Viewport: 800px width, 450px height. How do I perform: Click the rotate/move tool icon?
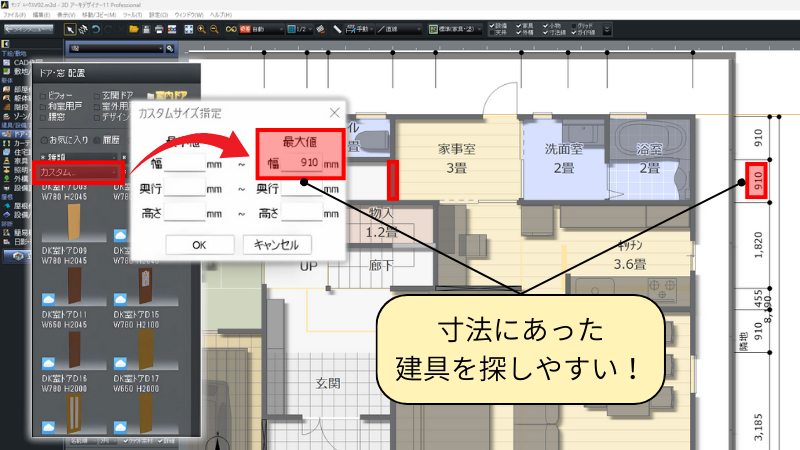(x=83, y=30)
